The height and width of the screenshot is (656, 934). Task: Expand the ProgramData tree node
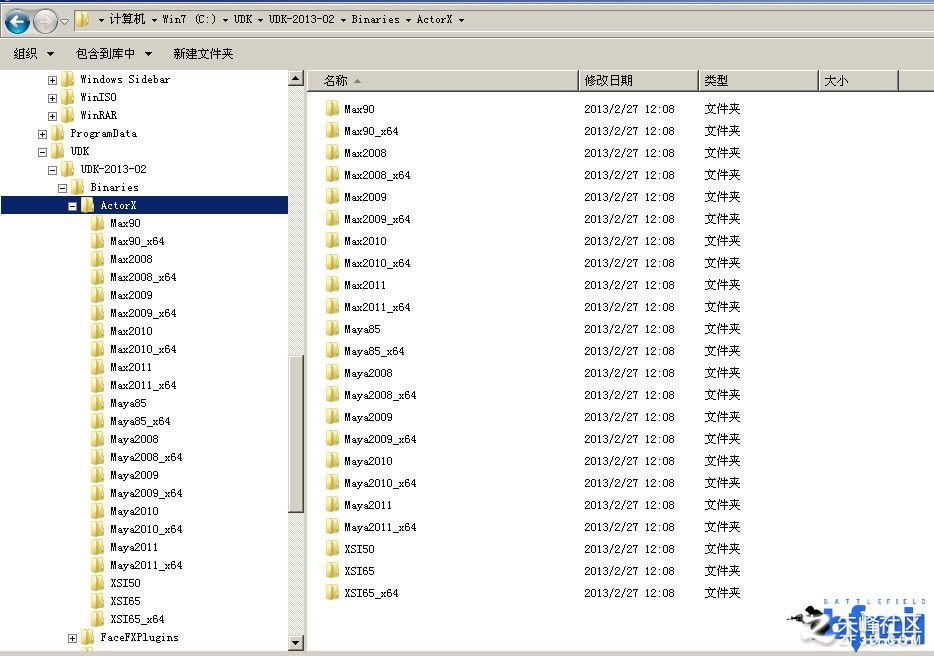(42, 134)
